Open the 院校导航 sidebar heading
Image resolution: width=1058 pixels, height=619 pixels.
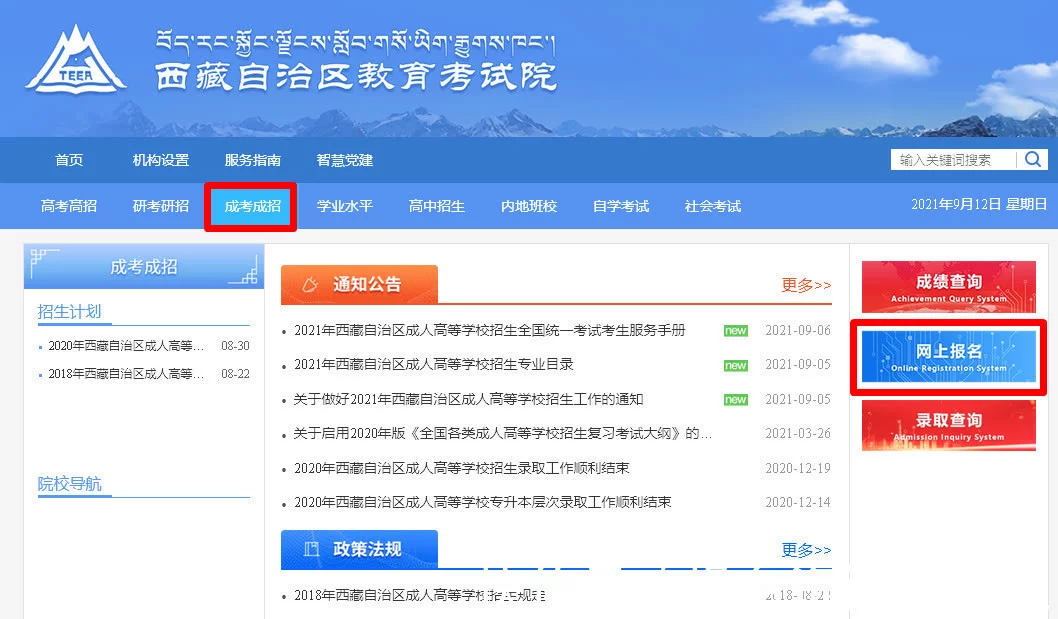(x=69, y=483)
